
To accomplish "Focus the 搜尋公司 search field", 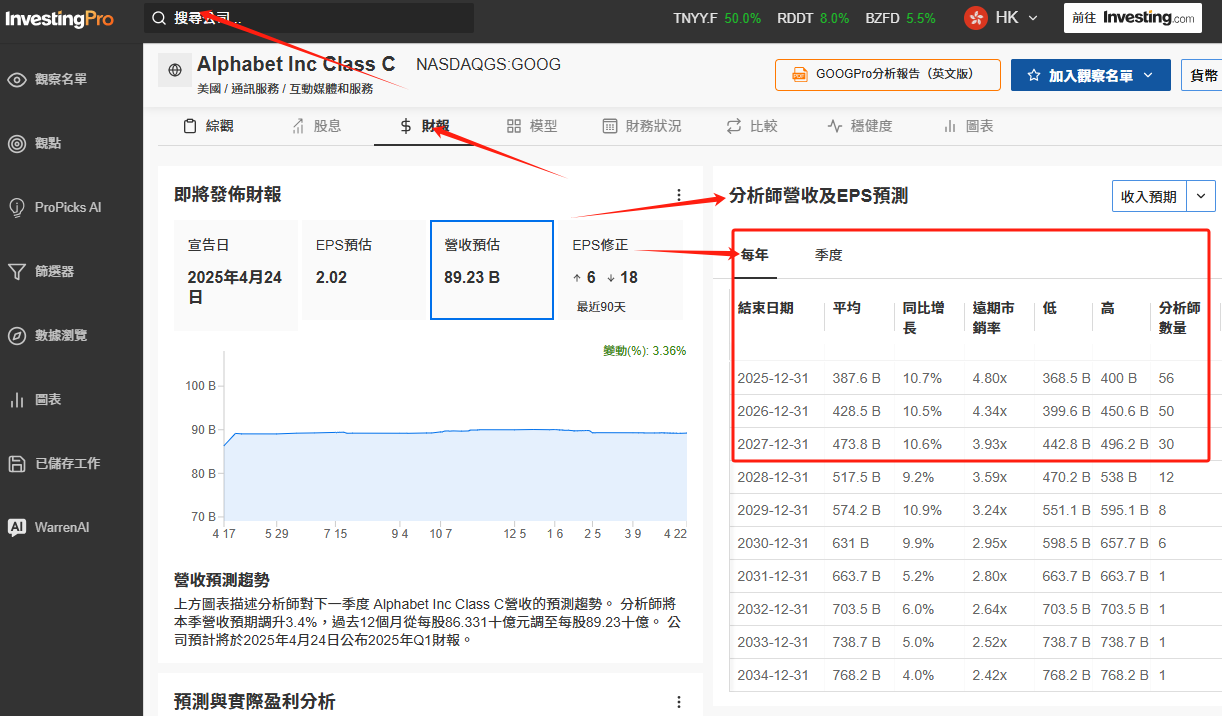I will click(309, 18).
